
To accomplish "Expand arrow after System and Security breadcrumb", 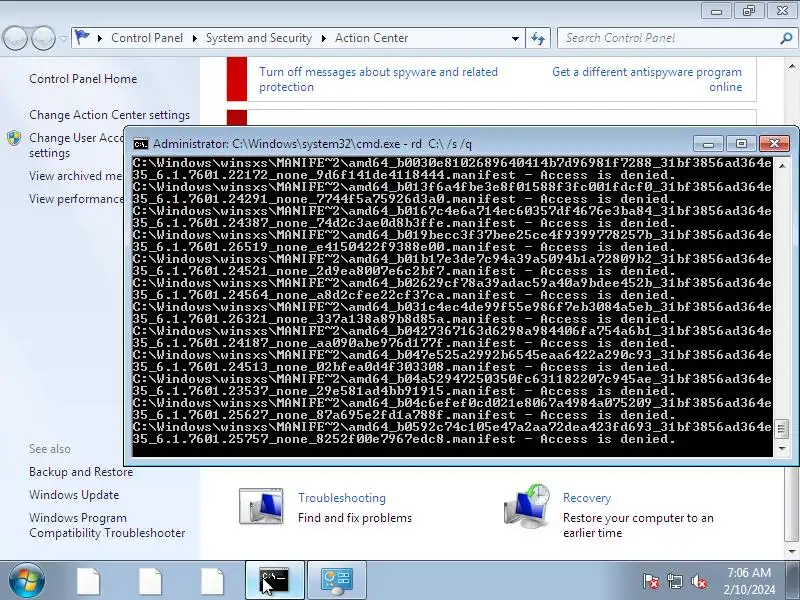I will tap(323, 38).
